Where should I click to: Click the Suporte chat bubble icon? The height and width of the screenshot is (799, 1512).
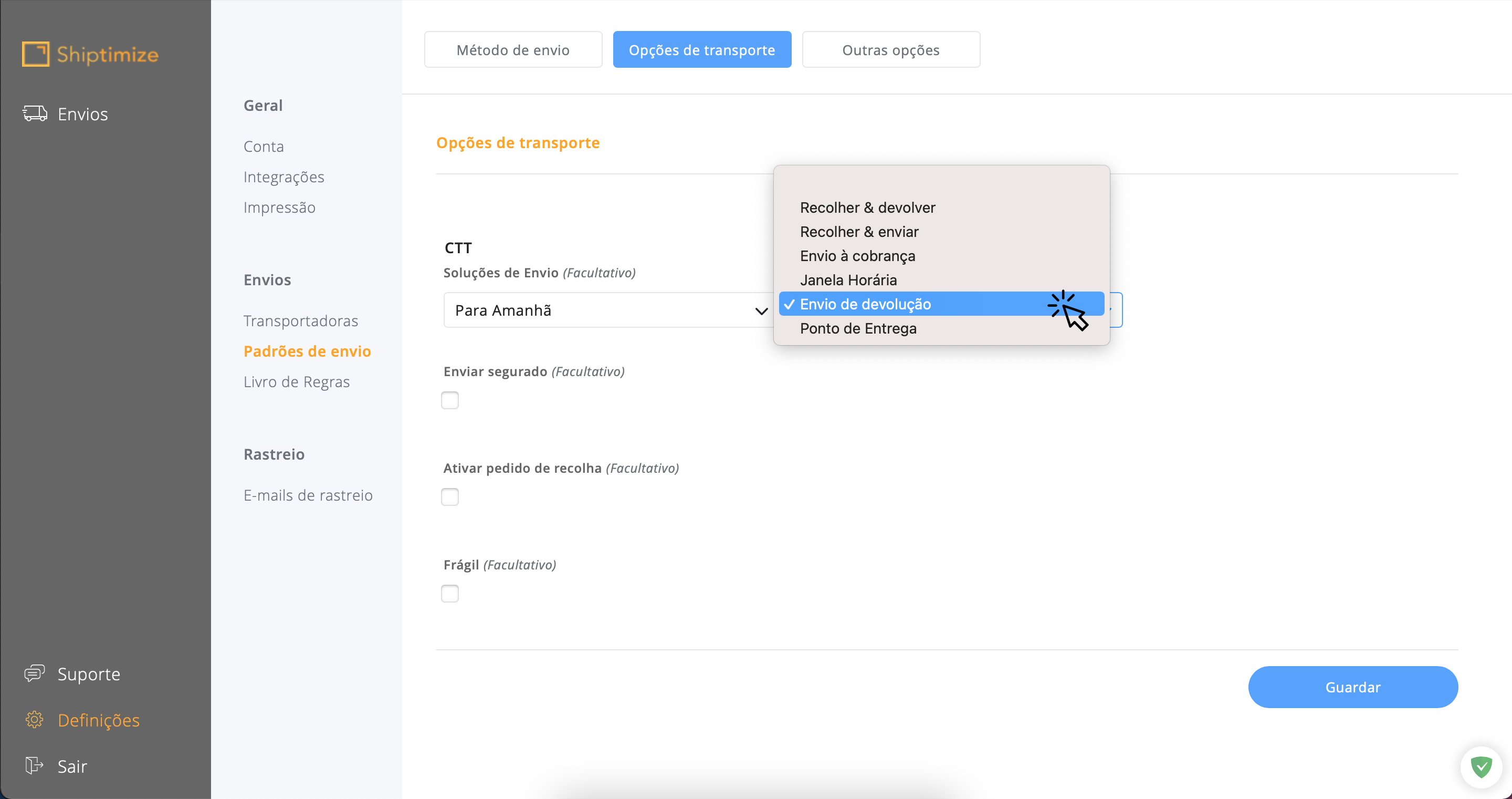pos(34,673)
